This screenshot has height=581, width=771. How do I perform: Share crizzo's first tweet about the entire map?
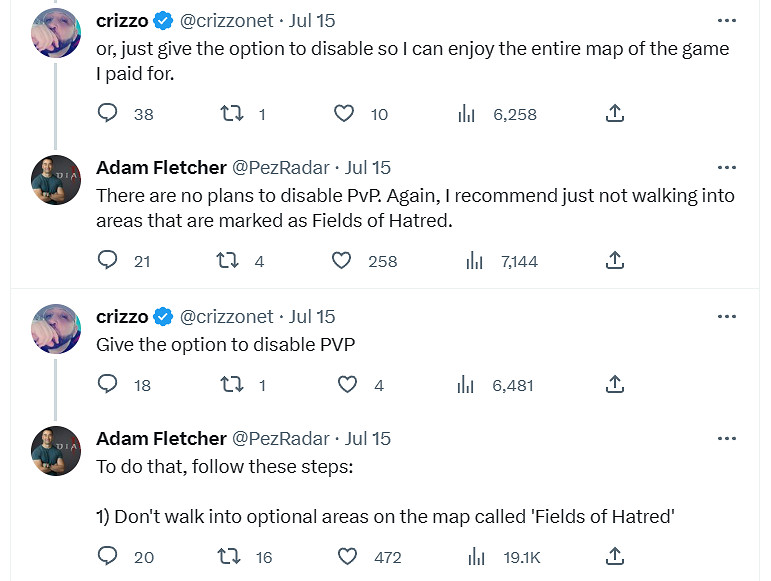616,114
